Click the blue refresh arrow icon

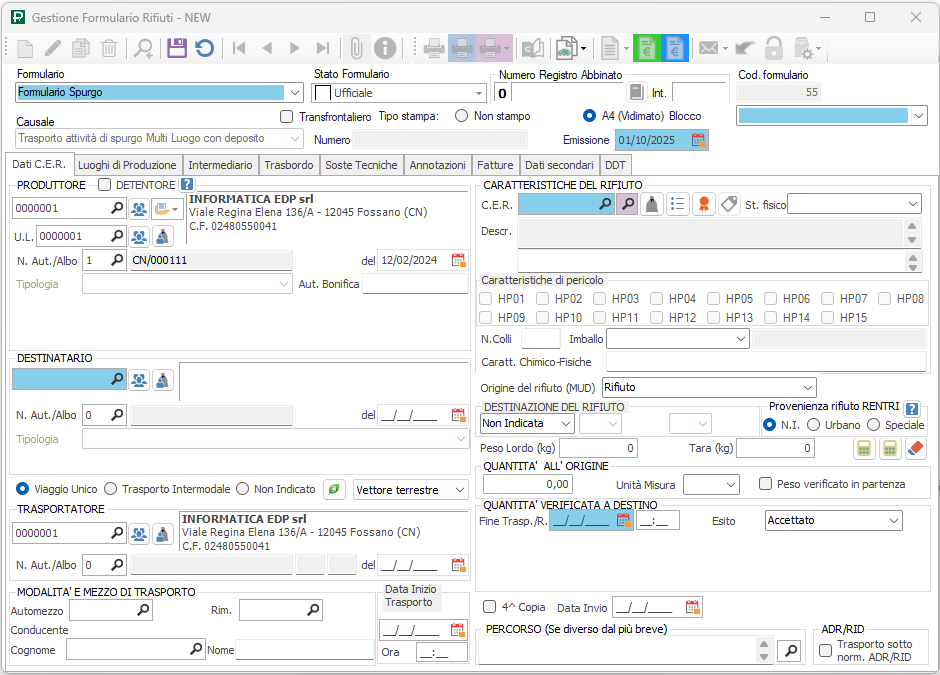204,47
